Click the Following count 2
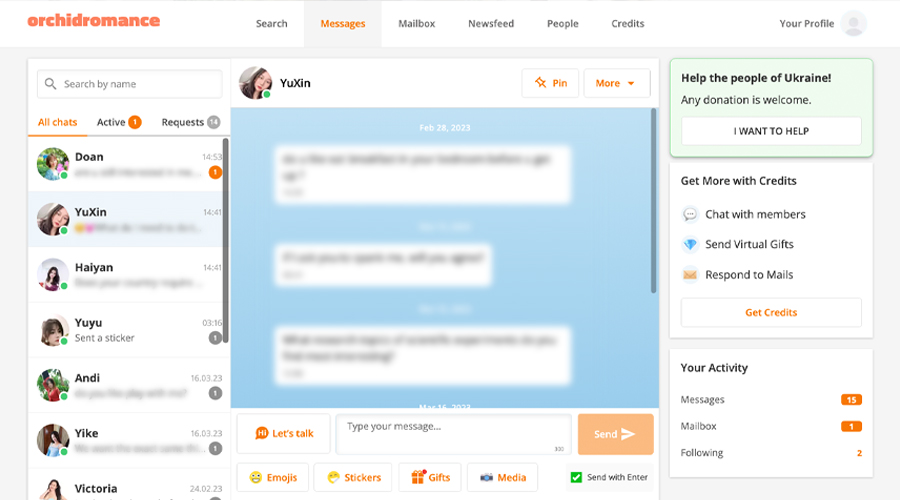Screen dimensions: 900x500 (x=859, y=453)
